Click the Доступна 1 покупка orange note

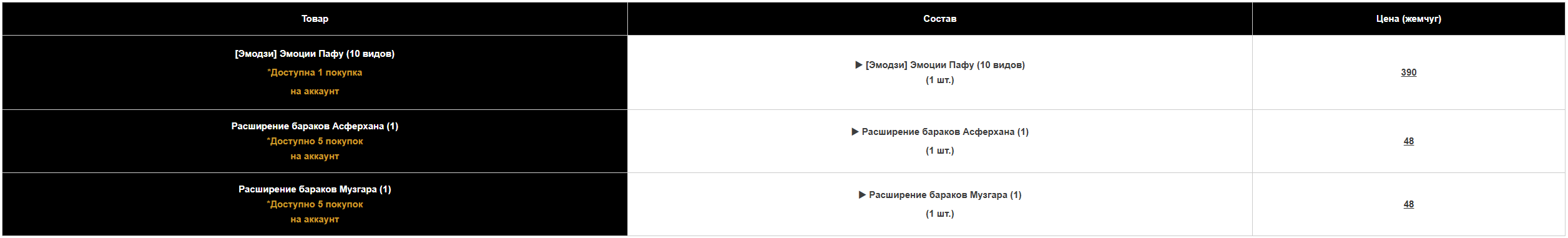point(315,72)
